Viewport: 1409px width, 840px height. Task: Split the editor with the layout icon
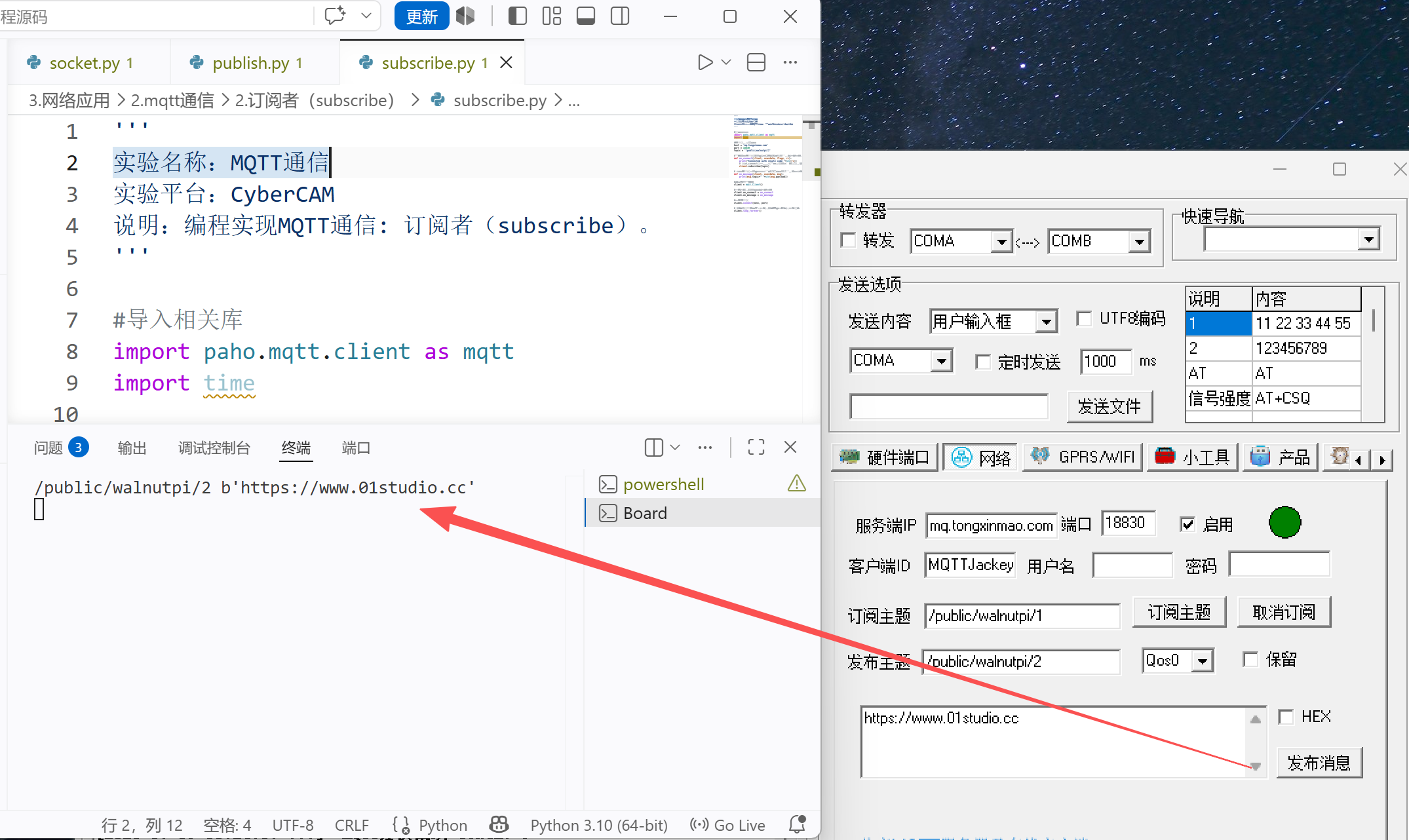pos(756,62)
